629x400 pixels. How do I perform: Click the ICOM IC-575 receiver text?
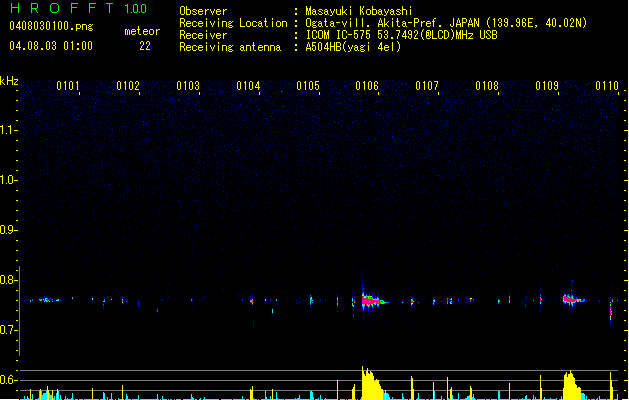pos(401,35)
